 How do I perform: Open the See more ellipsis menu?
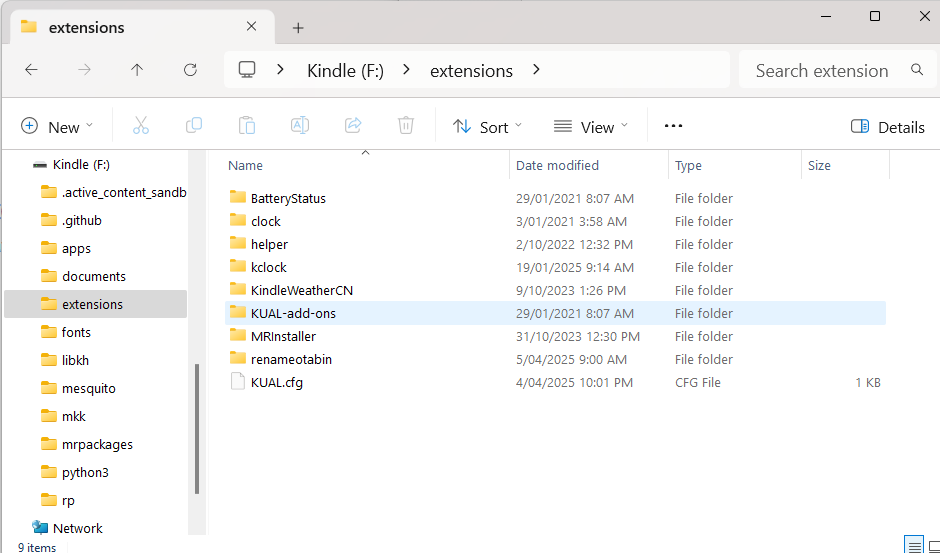tap(673, 126)
